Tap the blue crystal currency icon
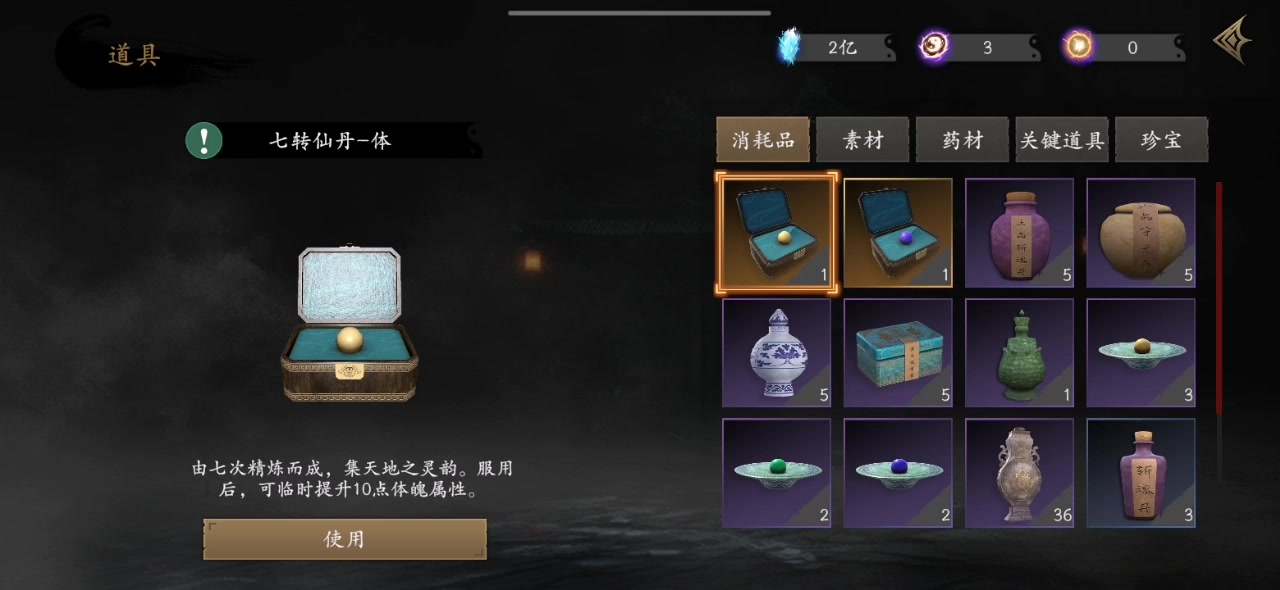The height and width of the screenshot is (590, 1280). click(x=790, y=47)
